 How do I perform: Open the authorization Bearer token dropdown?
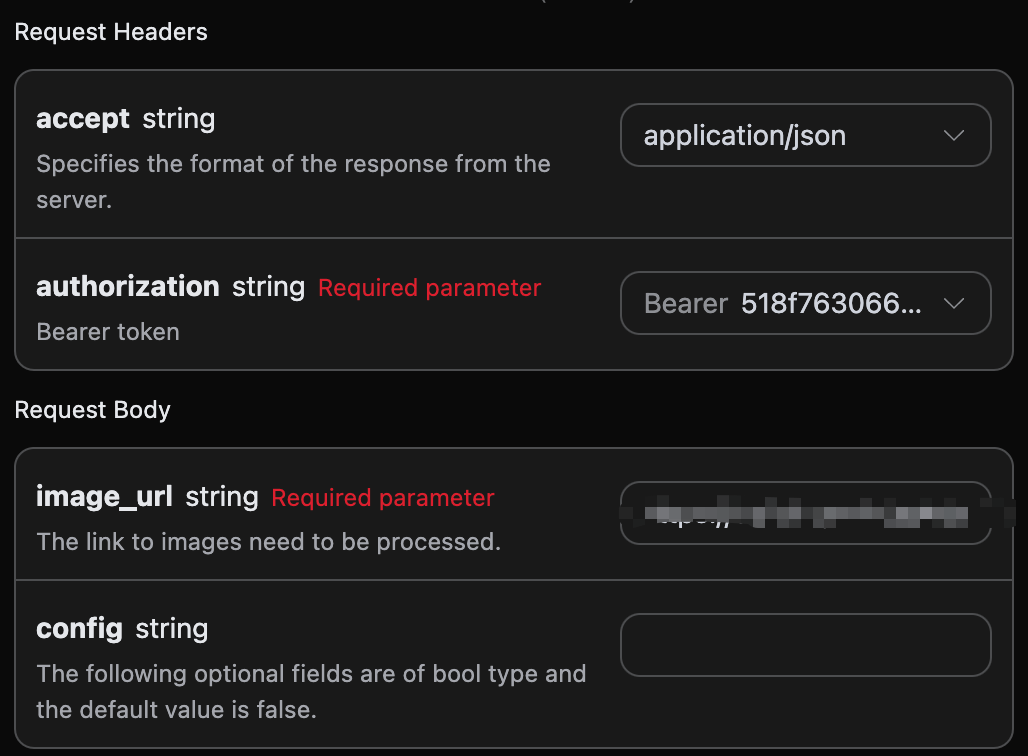[790, 304]
